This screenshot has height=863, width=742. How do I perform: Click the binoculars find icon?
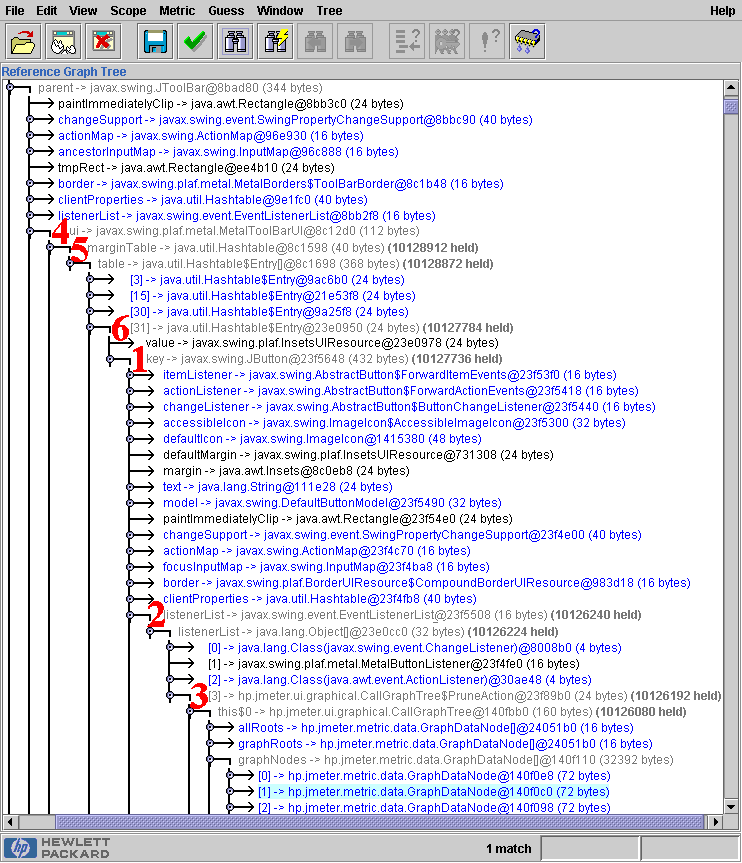(236, 42)
